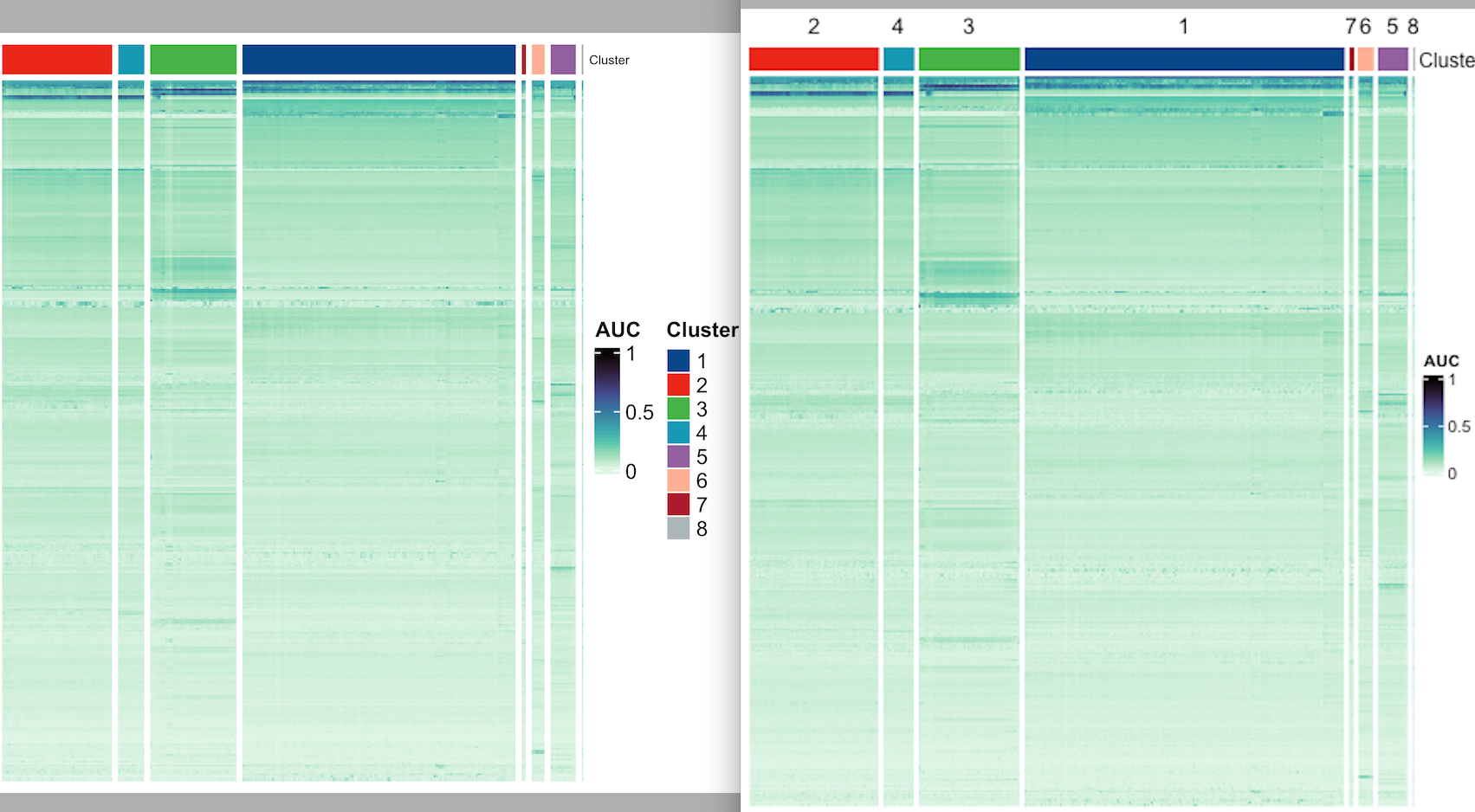Select the red Cluster 2 annotation bar
This screenshot has height=812, width=1475.
[x=56, y=59]
